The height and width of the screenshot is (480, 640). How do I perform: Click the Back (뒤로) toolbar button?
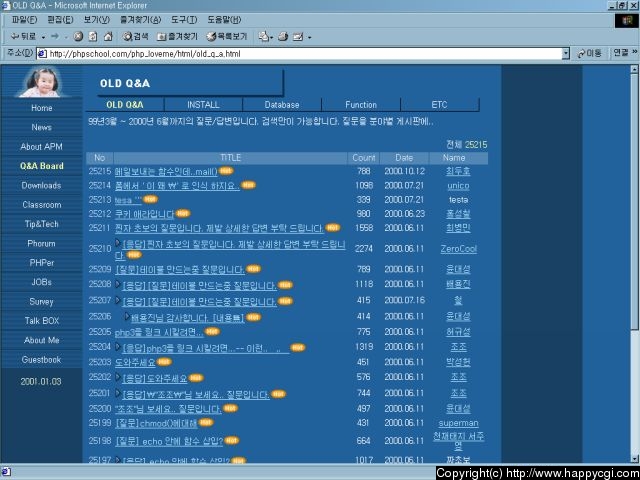coord(23,37)
